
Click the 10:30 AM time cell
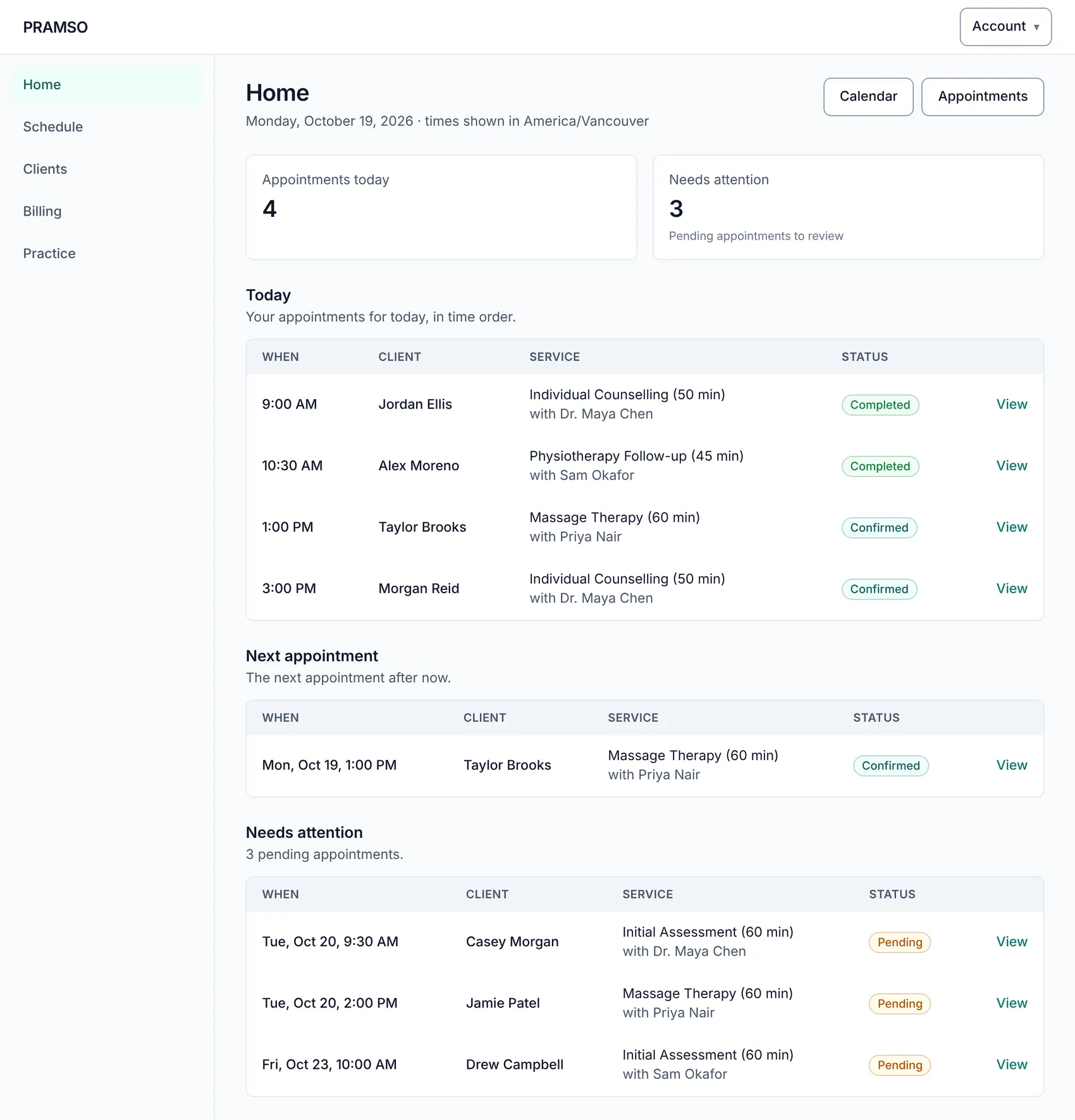tap(292, 465)
